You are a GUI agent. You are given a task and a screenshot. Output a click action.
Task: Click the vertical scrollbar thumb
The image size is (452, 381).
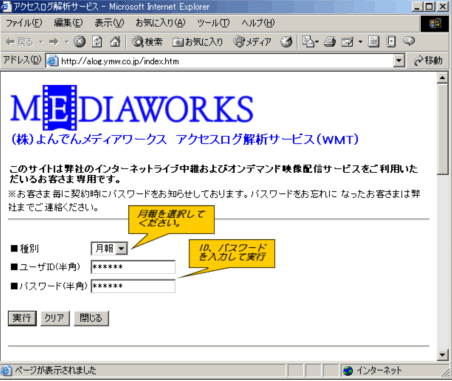pos(442,129)
